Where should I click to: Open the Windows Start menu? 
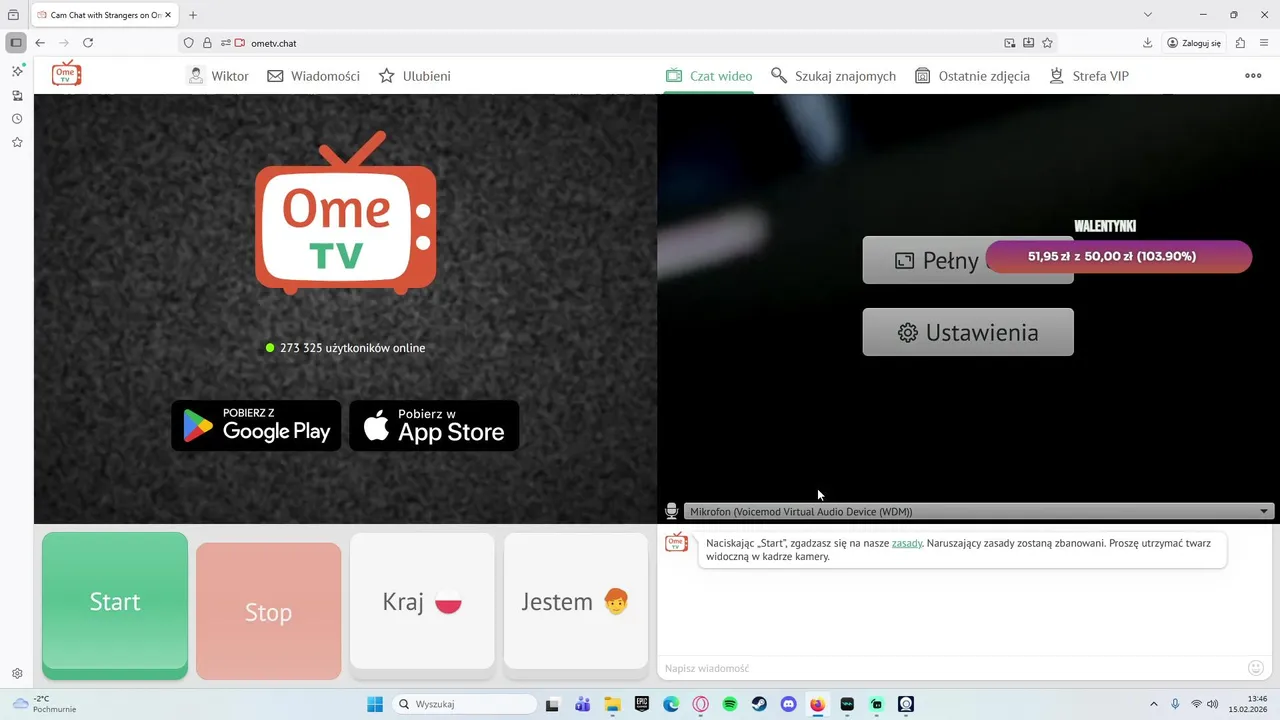click(375, 704)
